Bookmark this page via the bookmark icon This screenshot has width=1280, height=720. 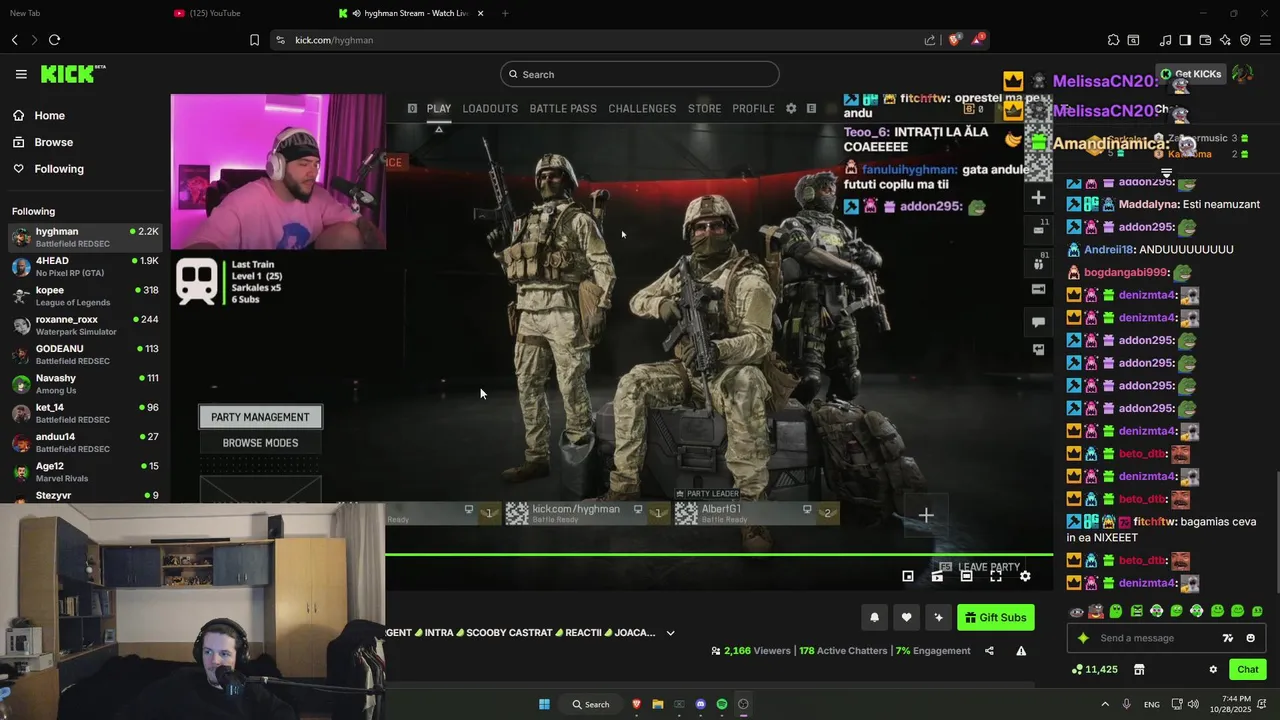pyautogui.click(x=254, y=40)
